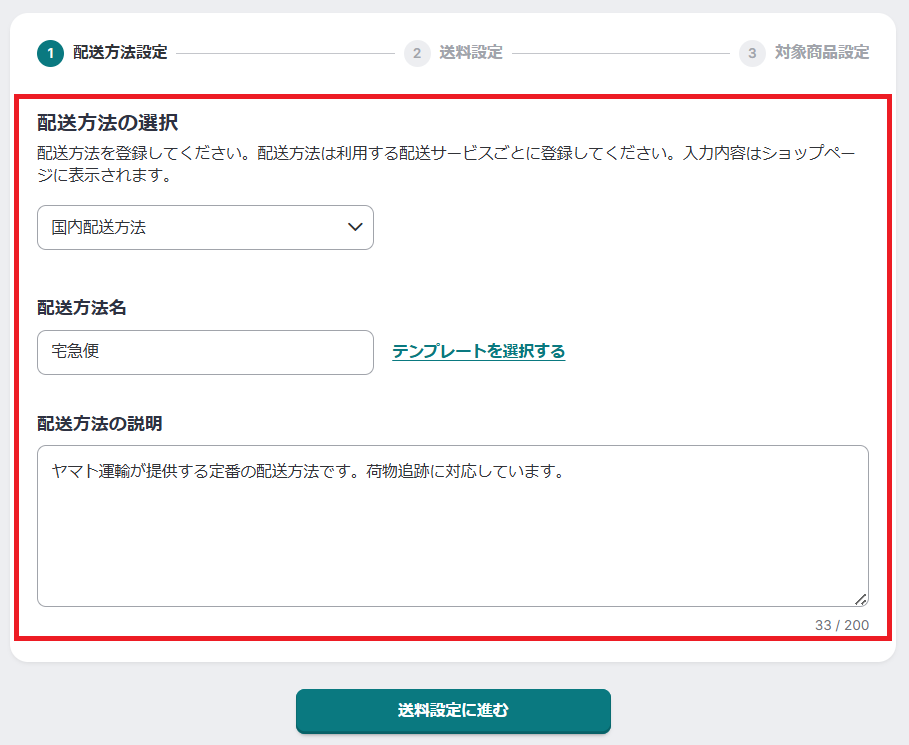
Task: Jump to the 対象商品設定 step label
Action: click(821, 53)
